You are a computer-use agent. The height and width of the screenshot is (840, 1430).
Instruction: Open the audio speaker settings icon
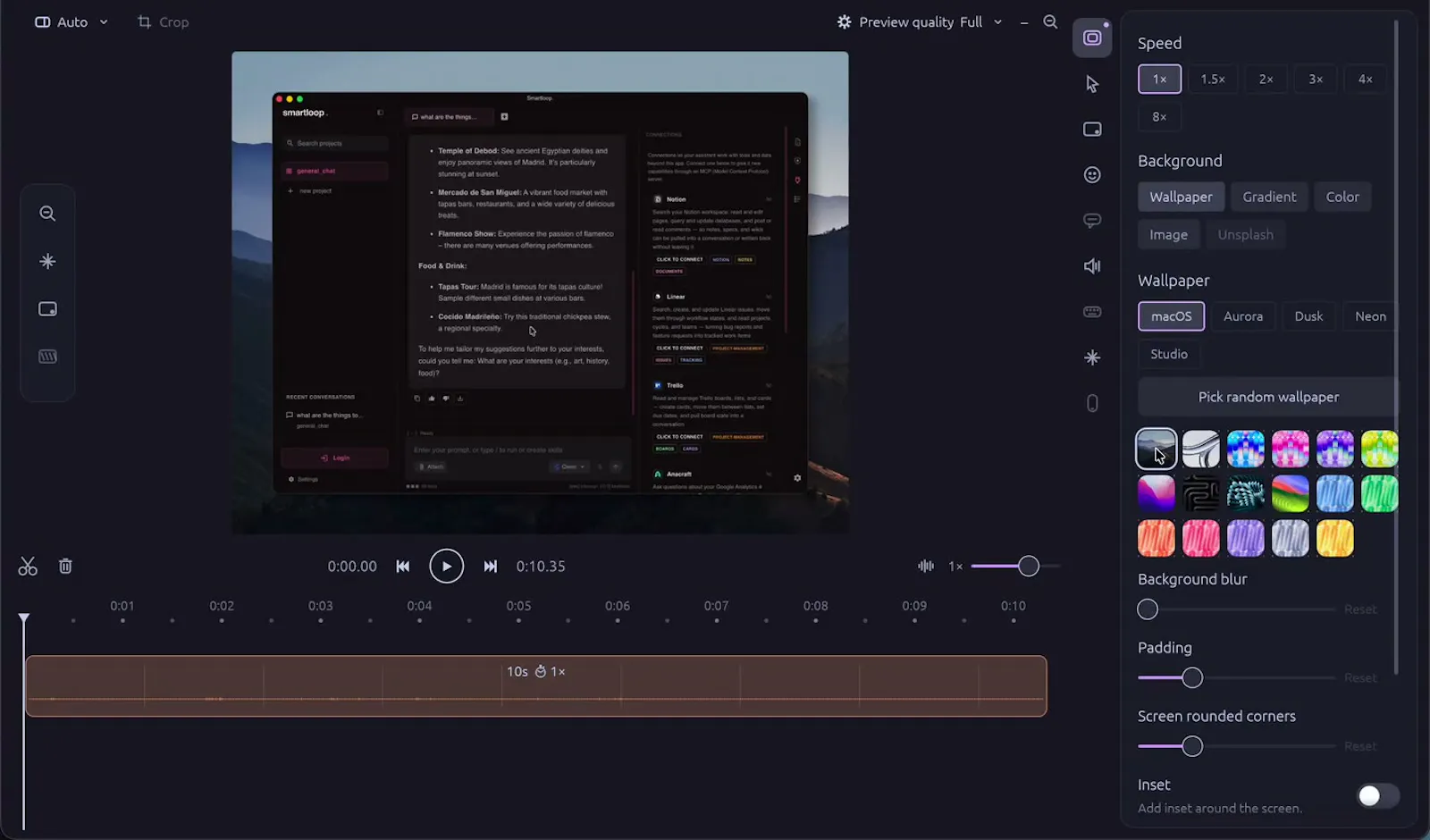point(1091,266)
